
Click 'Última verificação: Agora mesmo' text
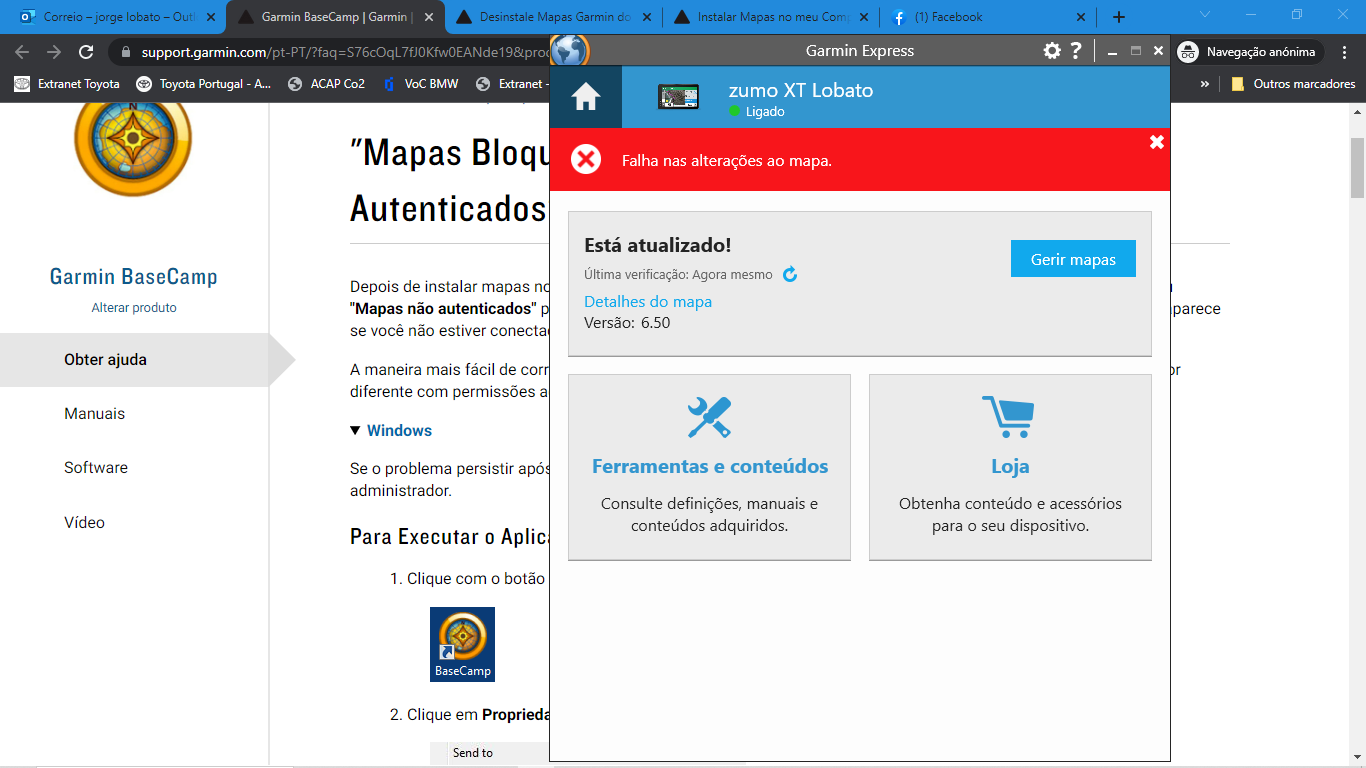pyautogui.click(x=678, y=274)
